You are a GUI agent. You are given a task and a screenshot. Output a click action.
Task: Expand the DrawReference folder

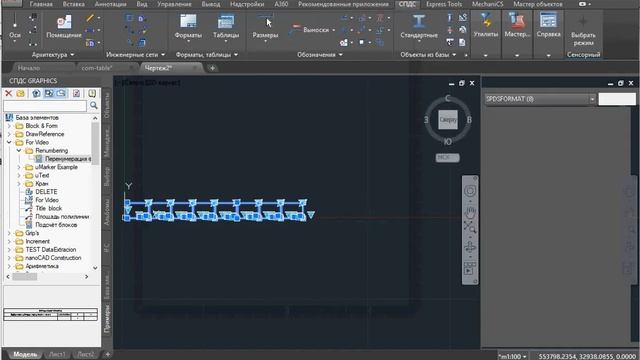coord(9,134)
